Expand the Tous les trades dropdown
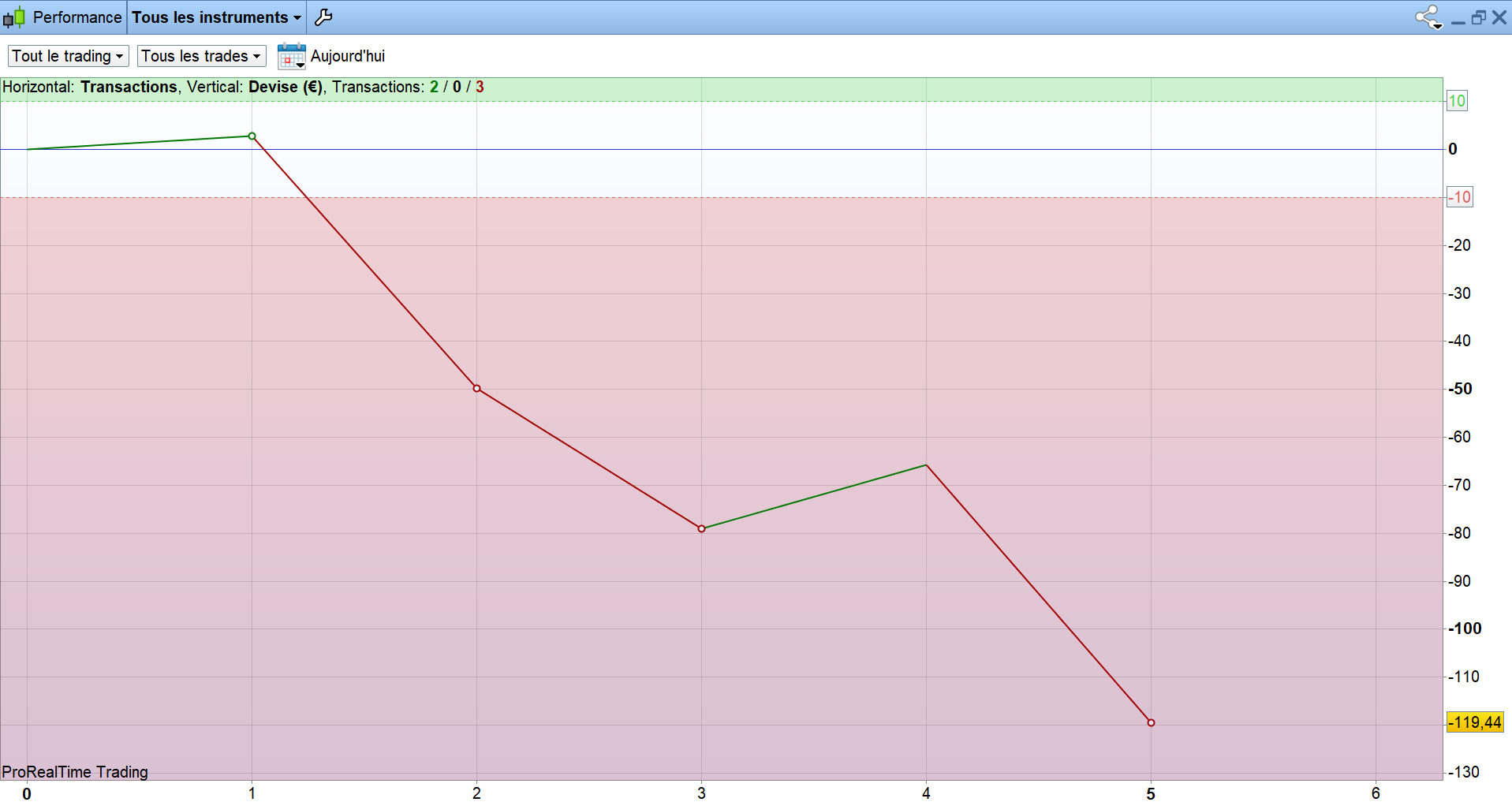Screen dimensions: 1512x802 coord(201,56)
